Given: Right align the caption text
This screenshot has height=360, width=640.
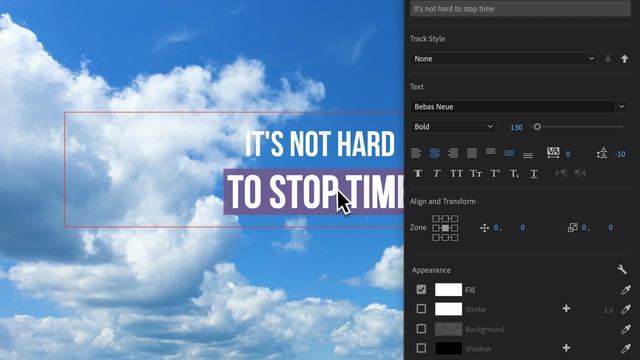Looking at the screenshot, I should pyautogui.click(x=453, y=153).
